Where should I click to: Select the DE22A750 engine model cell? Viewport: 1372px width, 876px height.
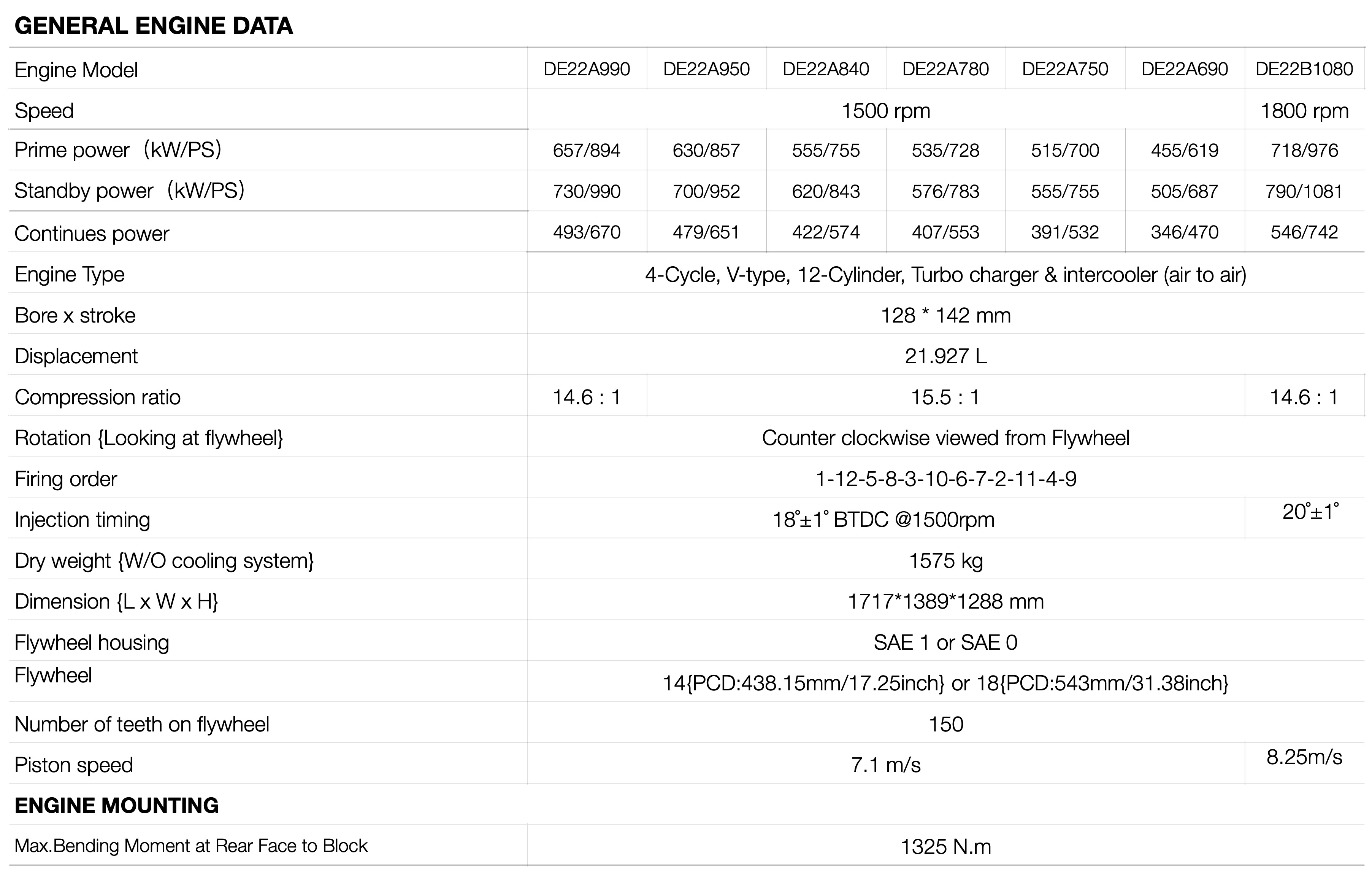point(1065,69)
